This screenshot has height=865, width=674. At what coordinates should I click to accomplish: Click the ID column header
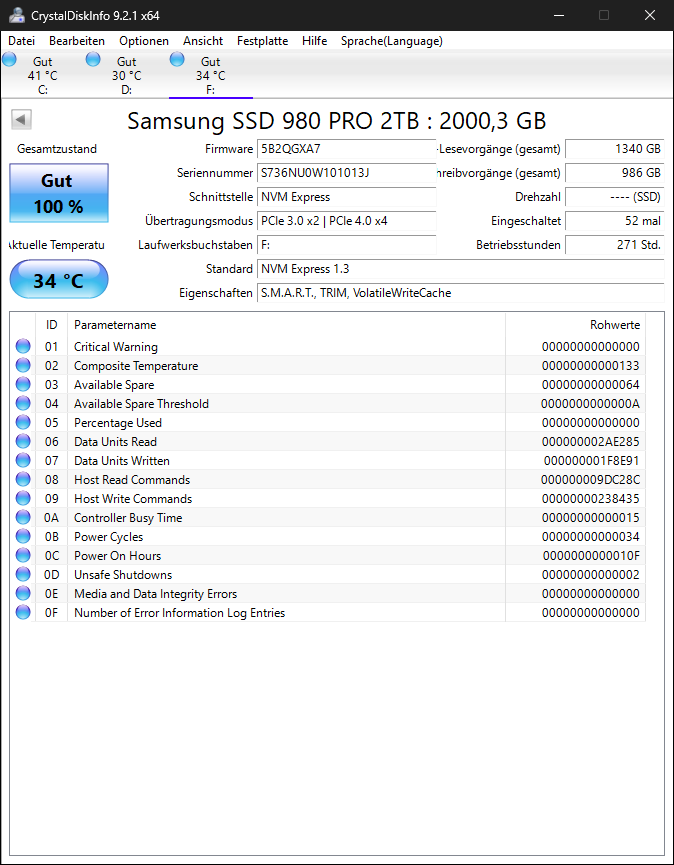(x=51, y=324)
